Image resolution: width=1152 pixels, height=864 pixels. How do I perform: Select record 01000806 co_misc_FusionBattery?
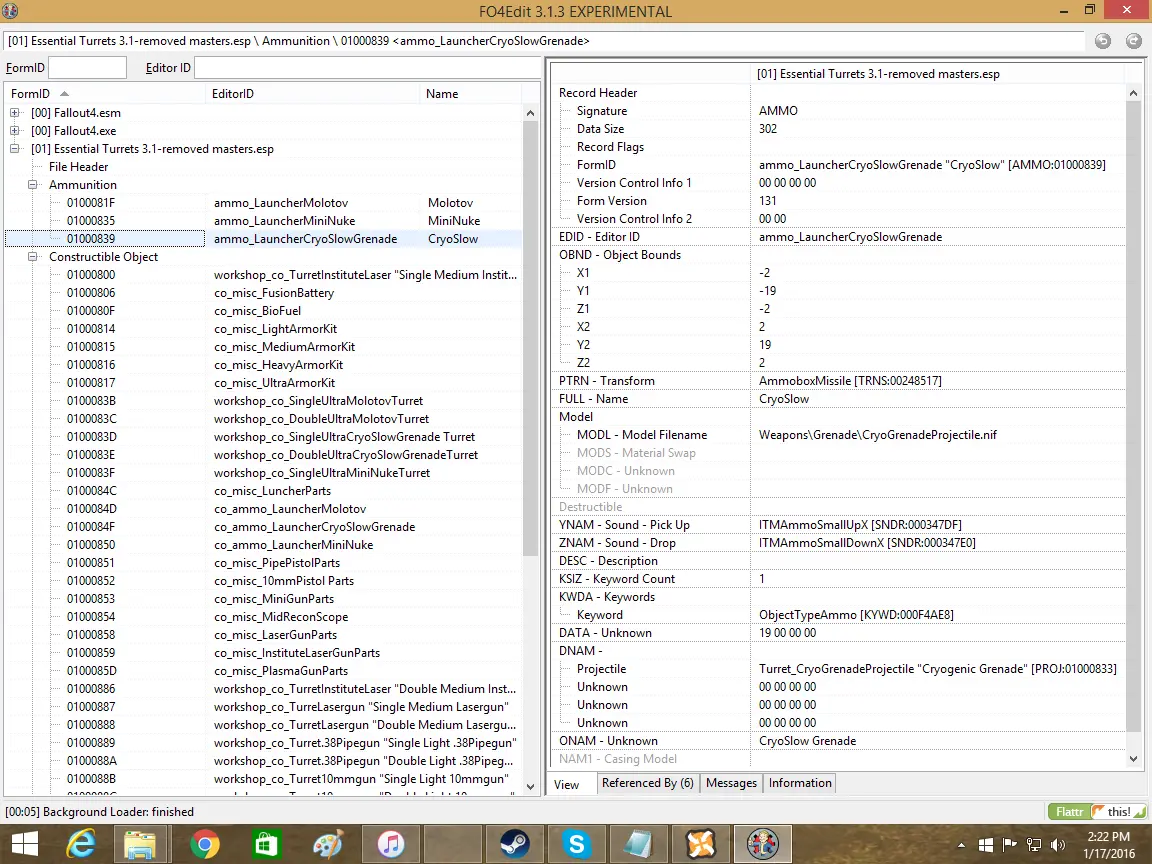263,293
